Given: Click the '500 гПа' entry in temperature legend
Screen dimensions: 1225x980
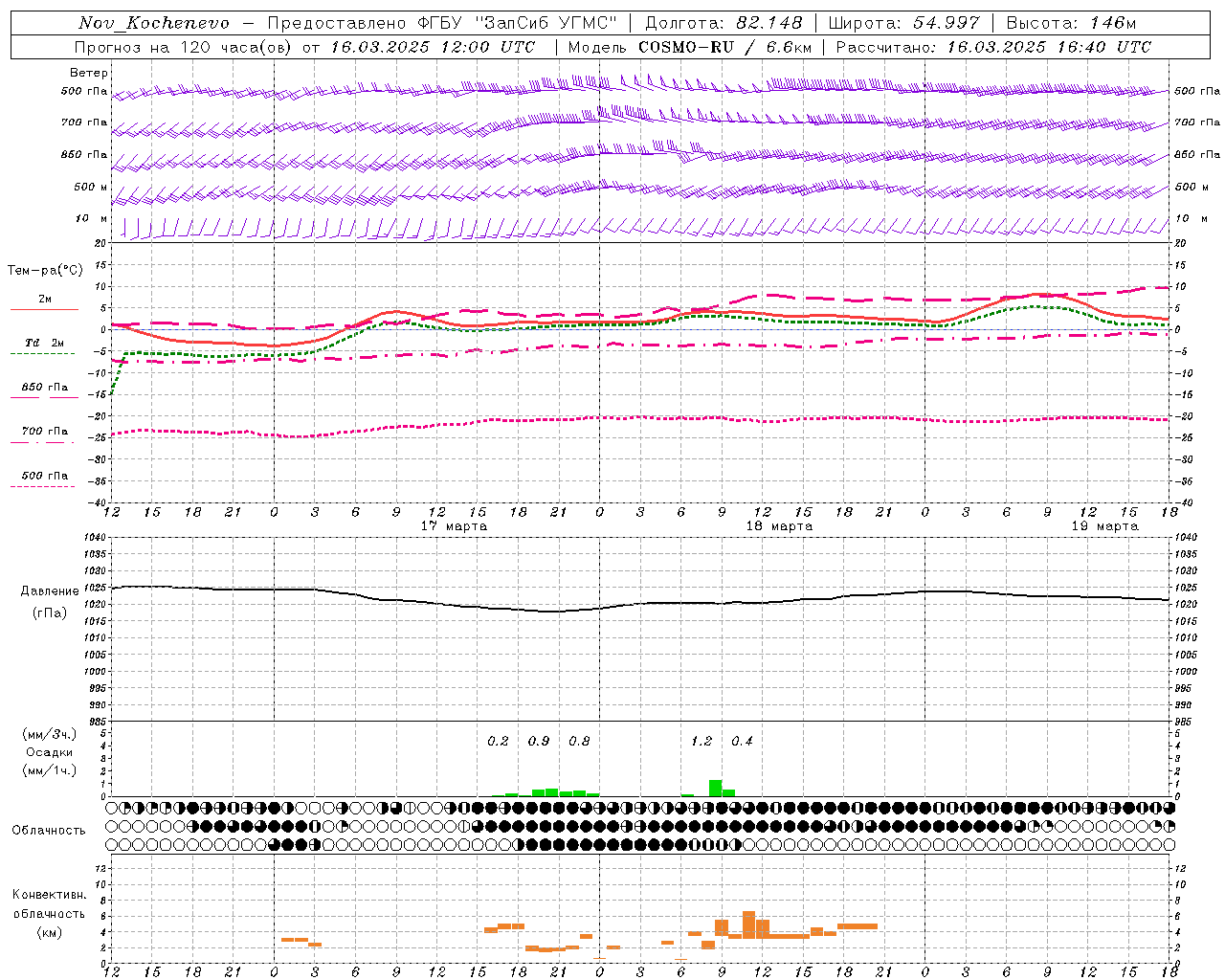Looking at the screenshot, I should tap(44, 476).
